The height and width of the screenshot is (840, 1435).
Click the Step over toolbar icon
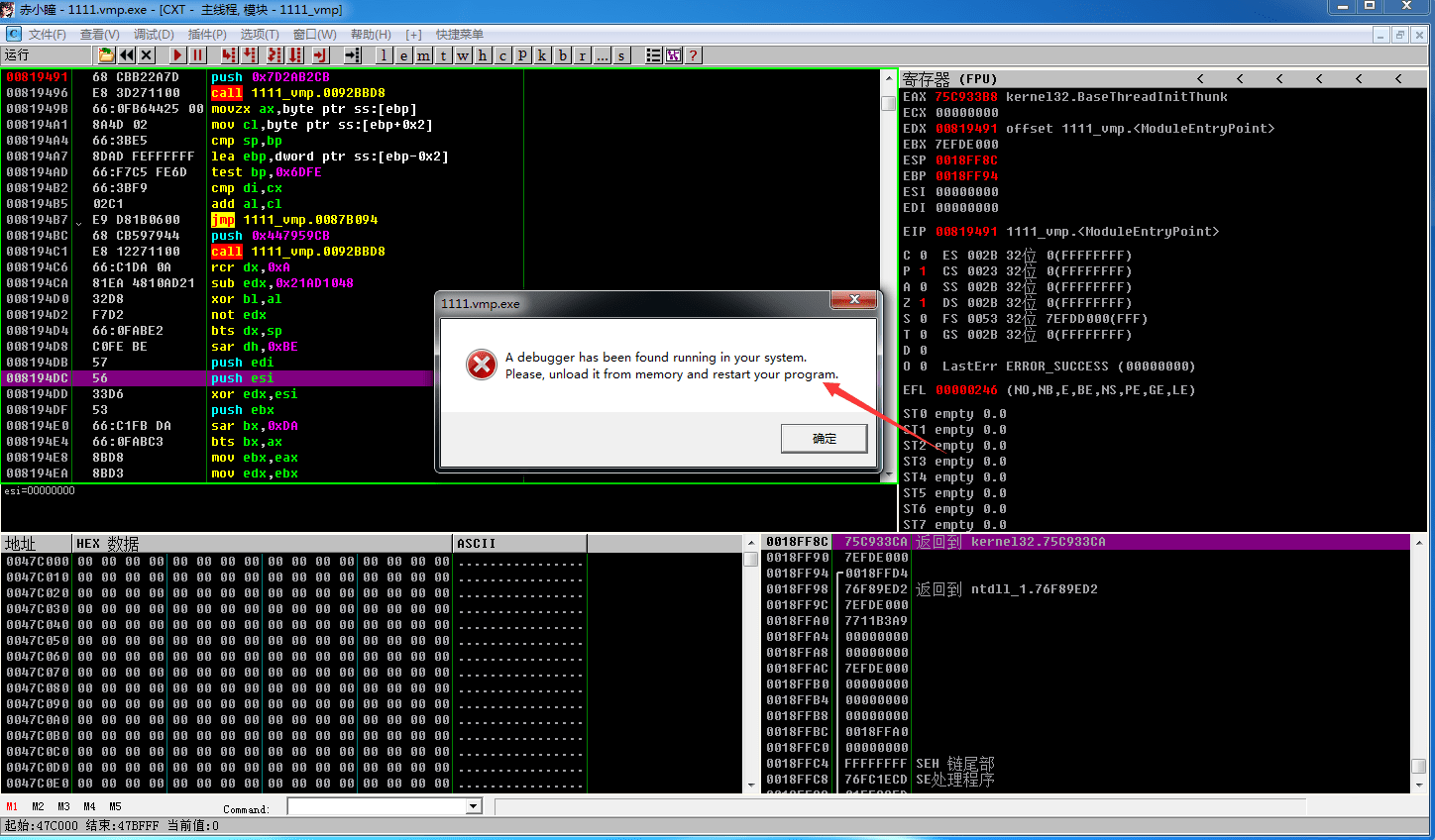(x=250, y=55)
